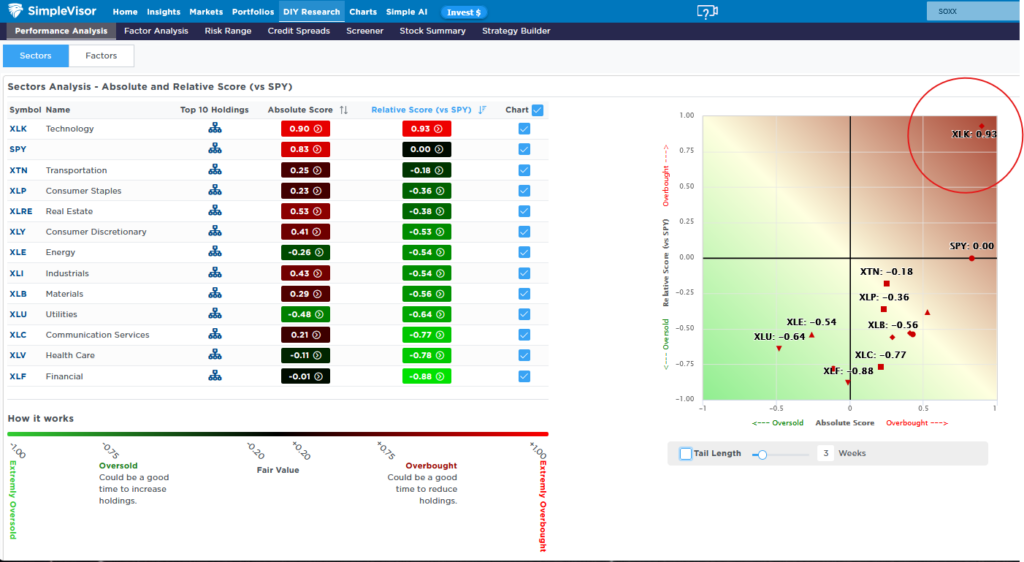Sort by Relative Score arrows icon
This screenshot has height=562, width=1024.
tap(482, 110)
